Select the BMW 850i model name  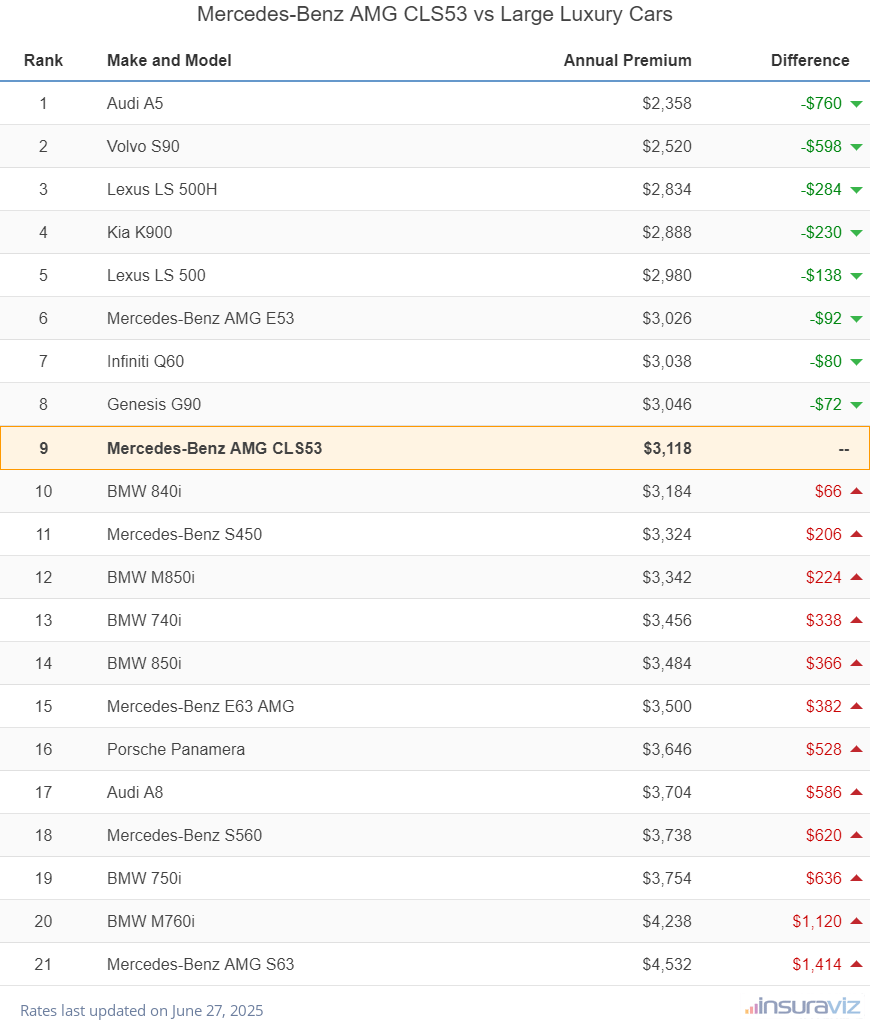pyautogui.click(x=144, y=663)
